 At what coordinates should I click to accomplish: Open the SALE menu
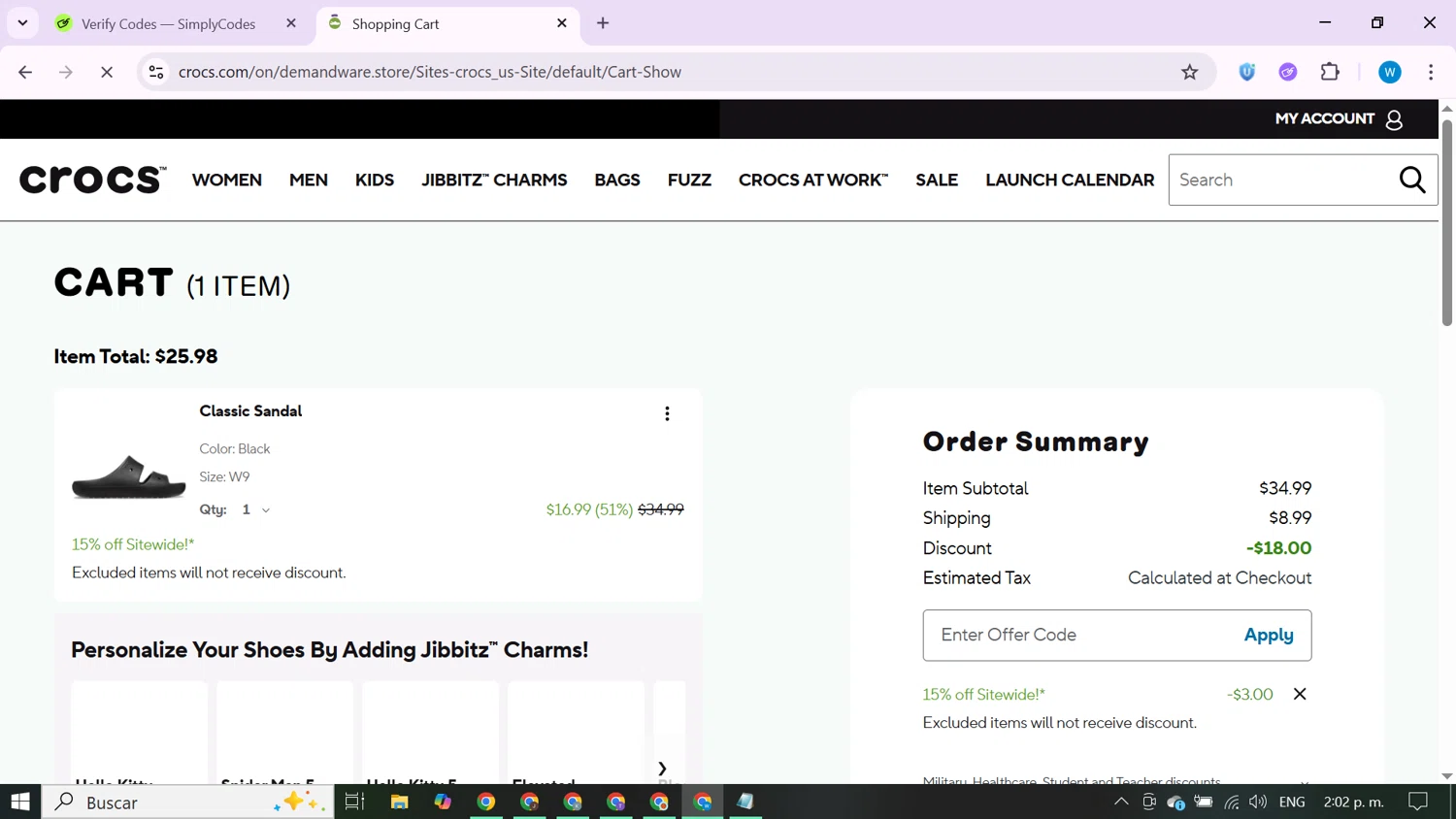pos(937,180)
